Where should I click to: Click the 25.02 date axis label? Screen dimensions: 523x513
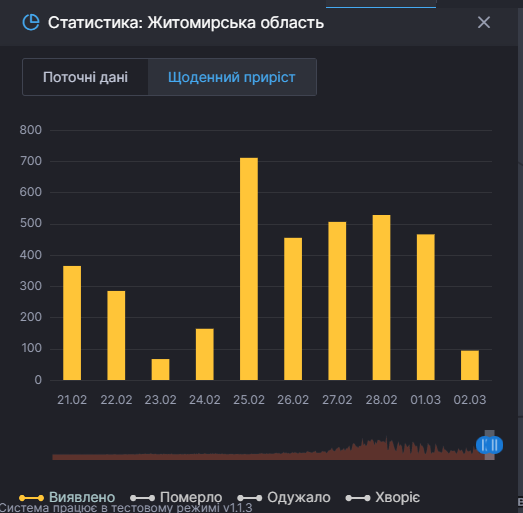(x=249, y=400)
